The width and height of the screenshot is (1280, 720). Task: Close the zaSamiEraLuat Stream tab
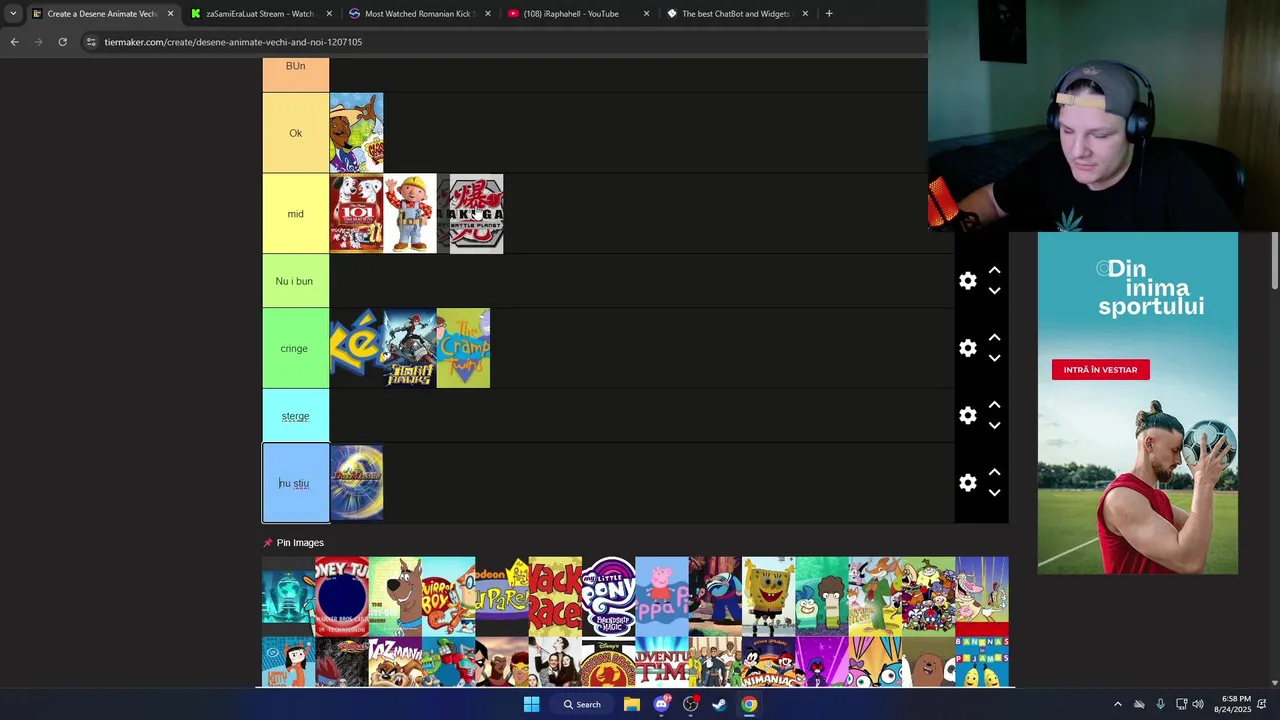pos(329,14)
